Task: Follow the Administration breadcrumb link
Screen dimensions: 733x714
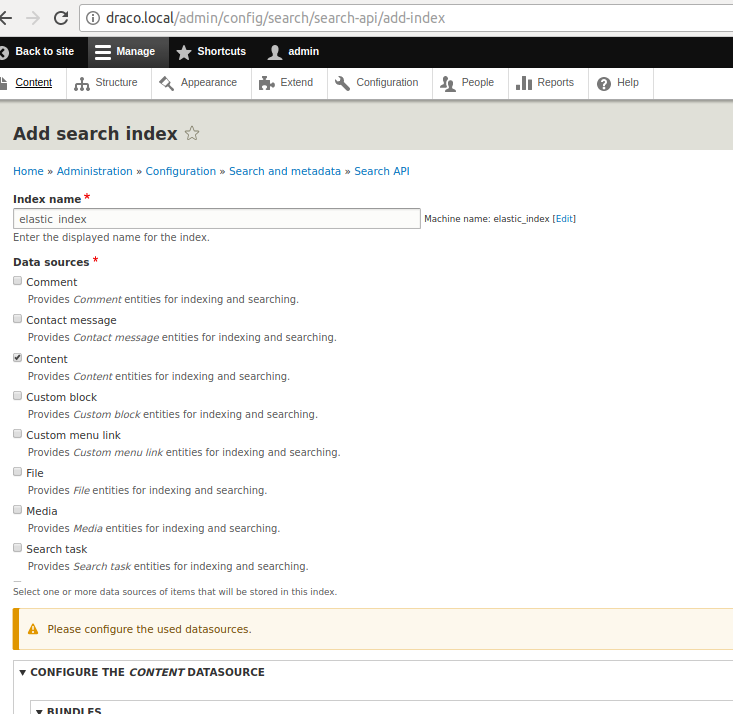Action: point(94,172)
